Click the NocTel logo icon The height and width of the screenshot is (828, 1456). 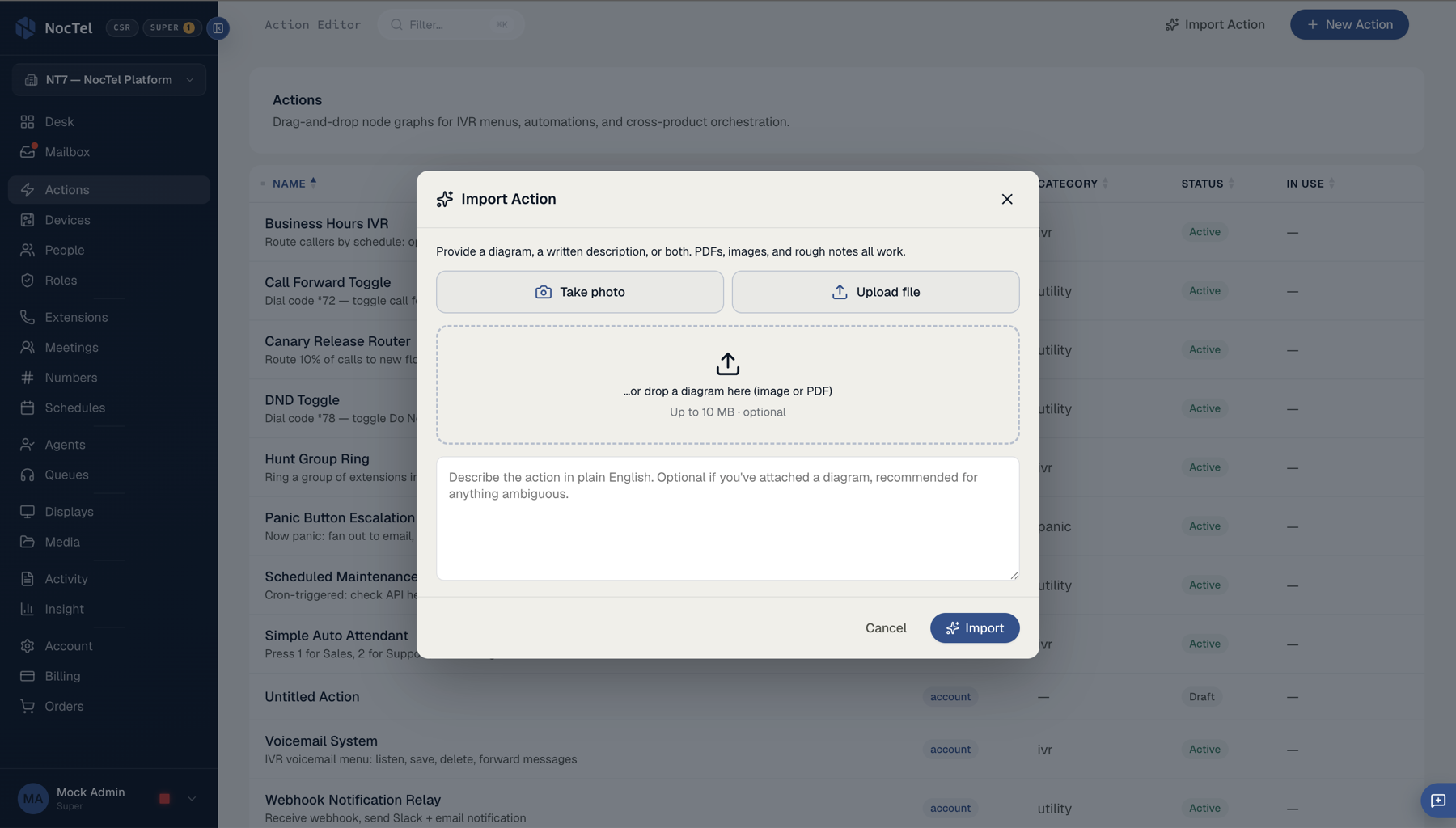(x=26, y=27)
